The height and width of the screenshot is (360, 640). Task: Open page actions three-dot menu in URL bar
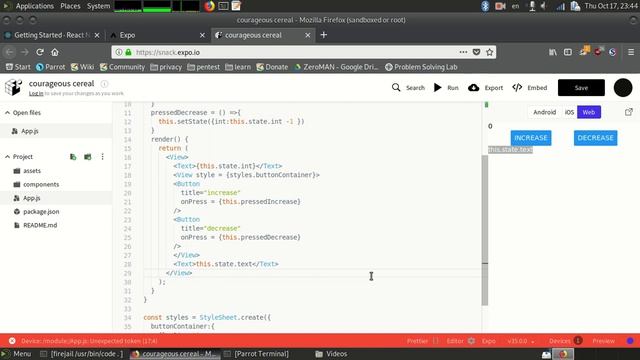(463, 52)
